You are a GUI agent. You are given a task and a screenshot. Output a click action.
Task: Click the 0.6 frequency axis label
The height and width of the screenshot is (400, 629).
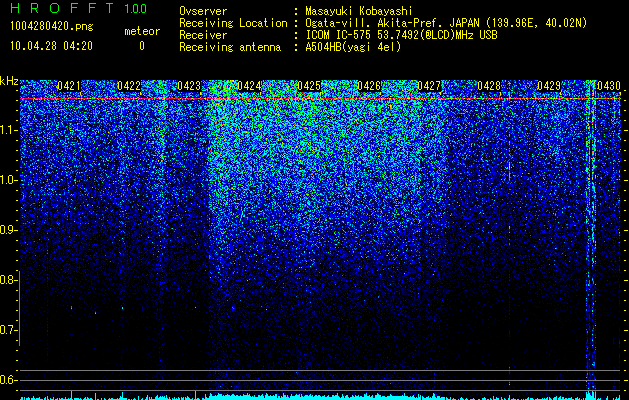tap(8, 380)
